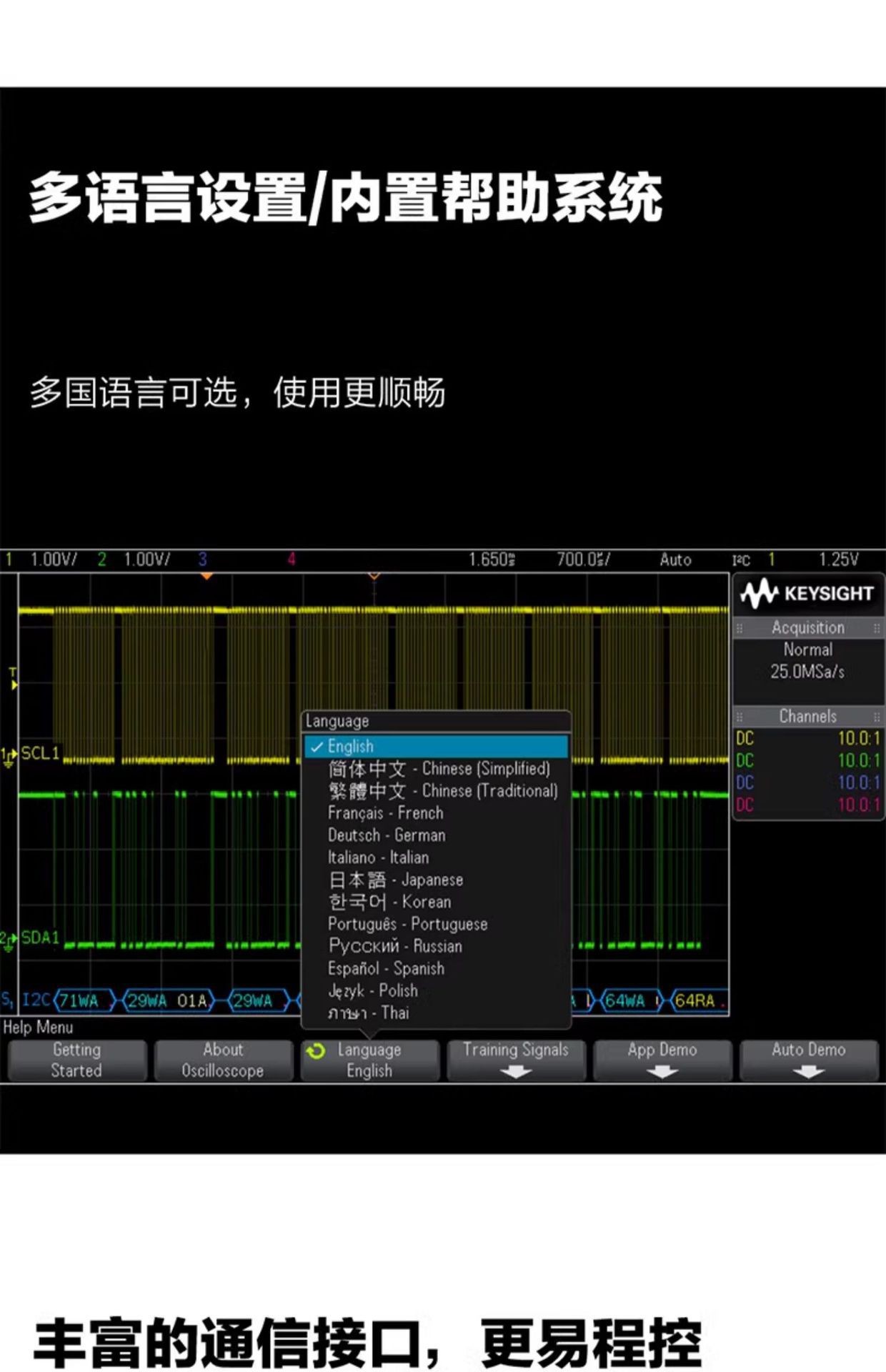
Task: Expand Training Signals softkey menu
Action: pyautogui.click(x=516, y=1060)
